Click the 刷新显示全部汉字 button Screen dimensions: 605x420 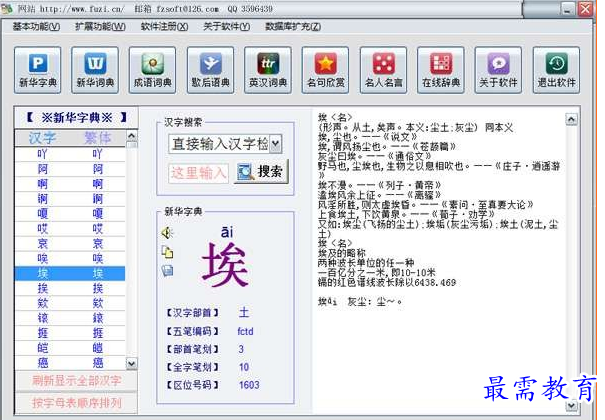[x=76, y=381]
